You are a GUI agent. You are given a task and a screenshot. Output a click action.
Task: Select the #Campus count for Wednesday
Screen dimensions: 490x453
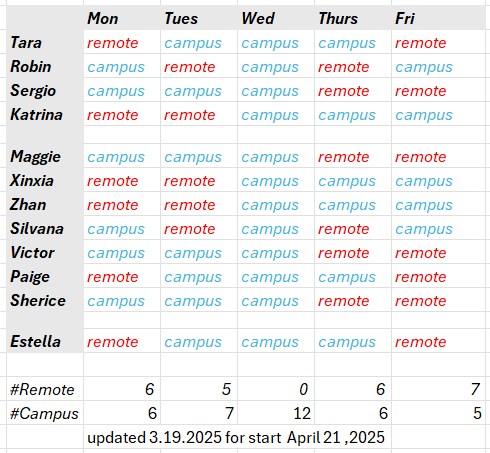(x=276, y=413)
